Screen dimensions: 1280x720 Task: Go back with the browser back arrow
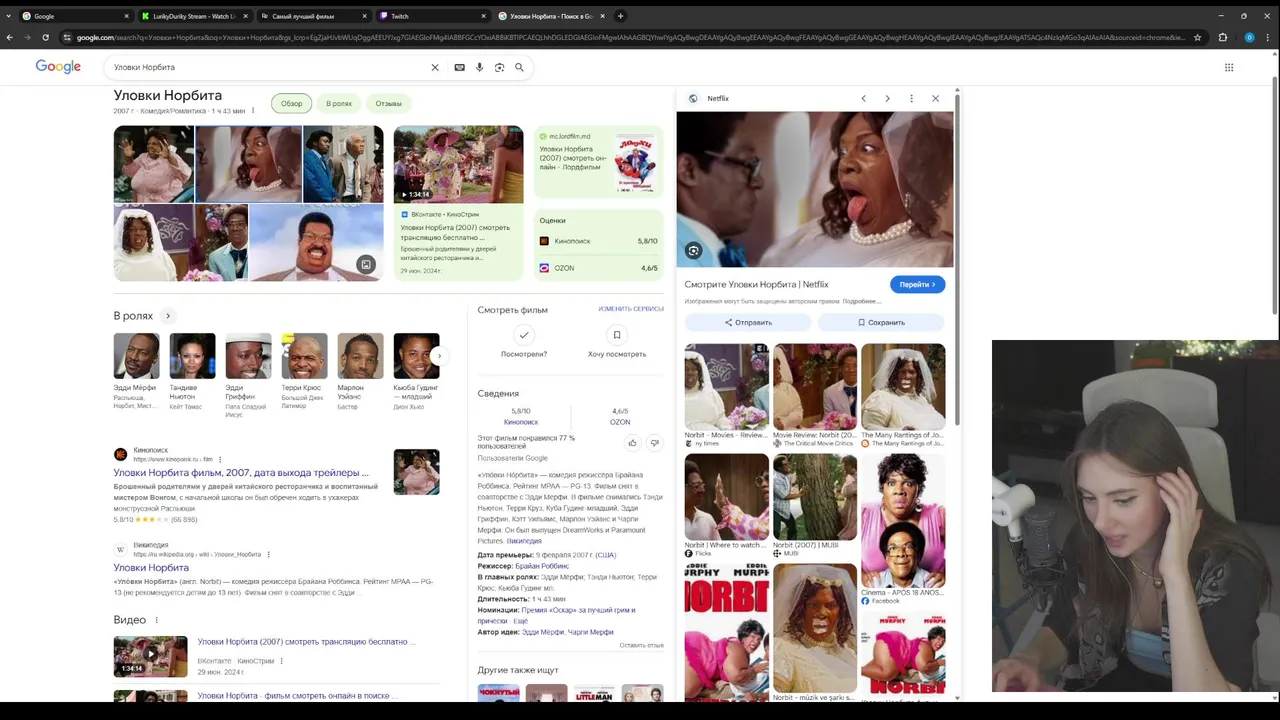coord(10,37)
